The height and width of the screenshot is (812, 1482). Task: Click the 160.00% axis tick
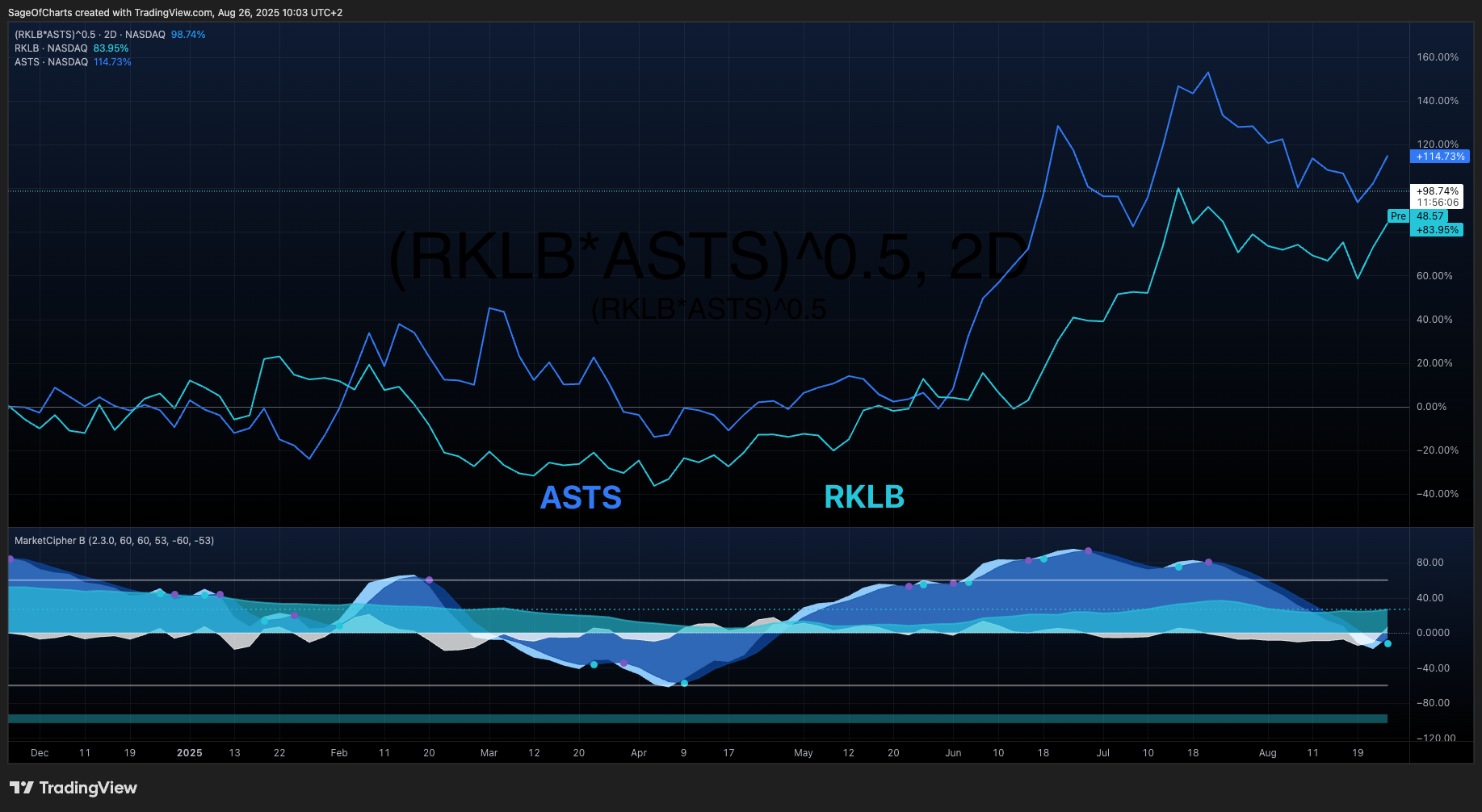pyautogui.click(x=1438, y=57)
